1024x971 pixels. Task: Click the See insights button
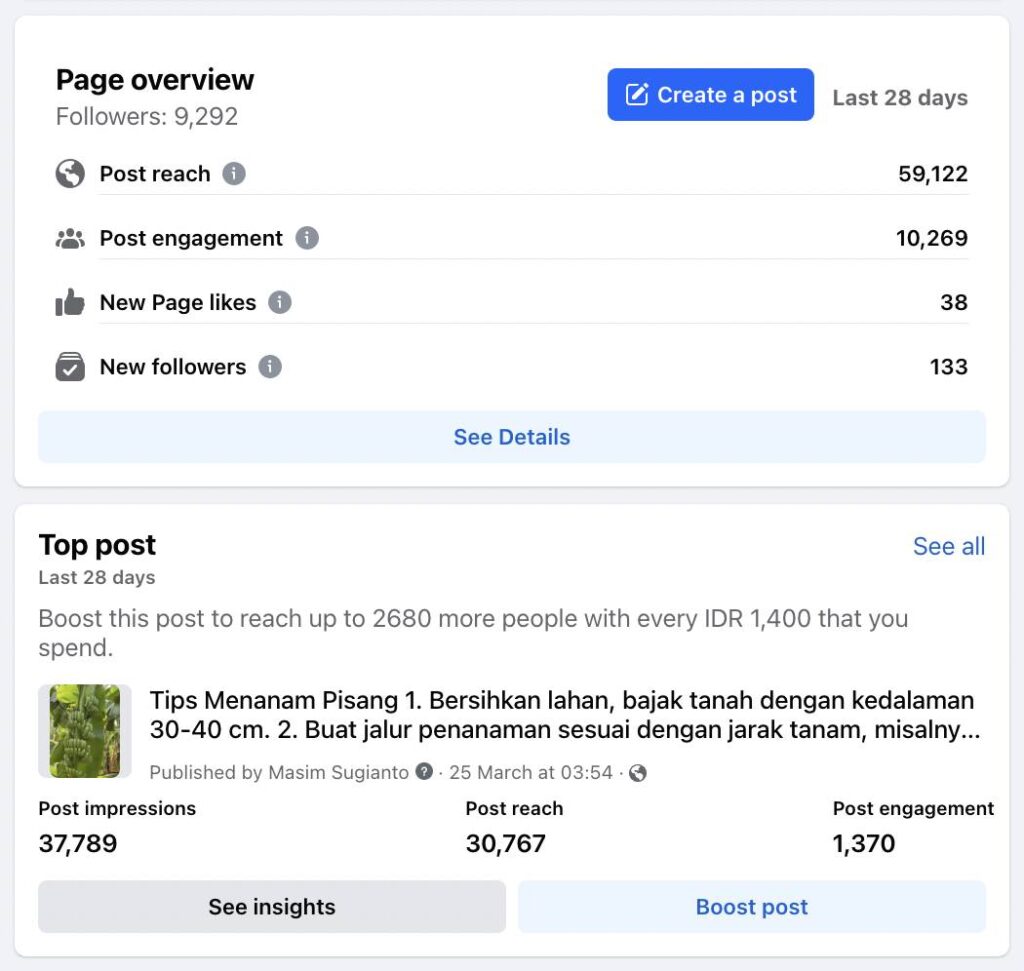(272, 907)
